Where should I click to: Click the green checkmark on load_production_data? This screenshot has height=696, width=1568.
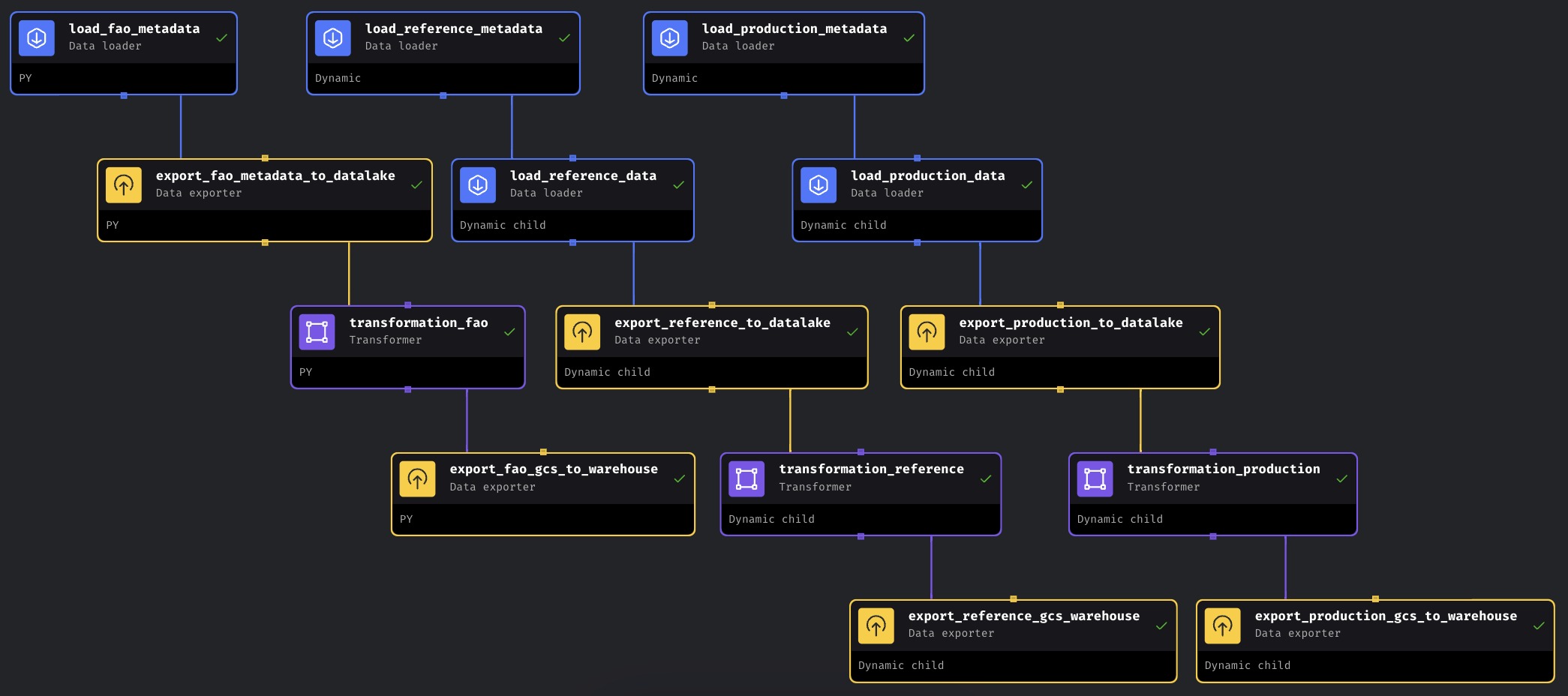point(1027,184)
